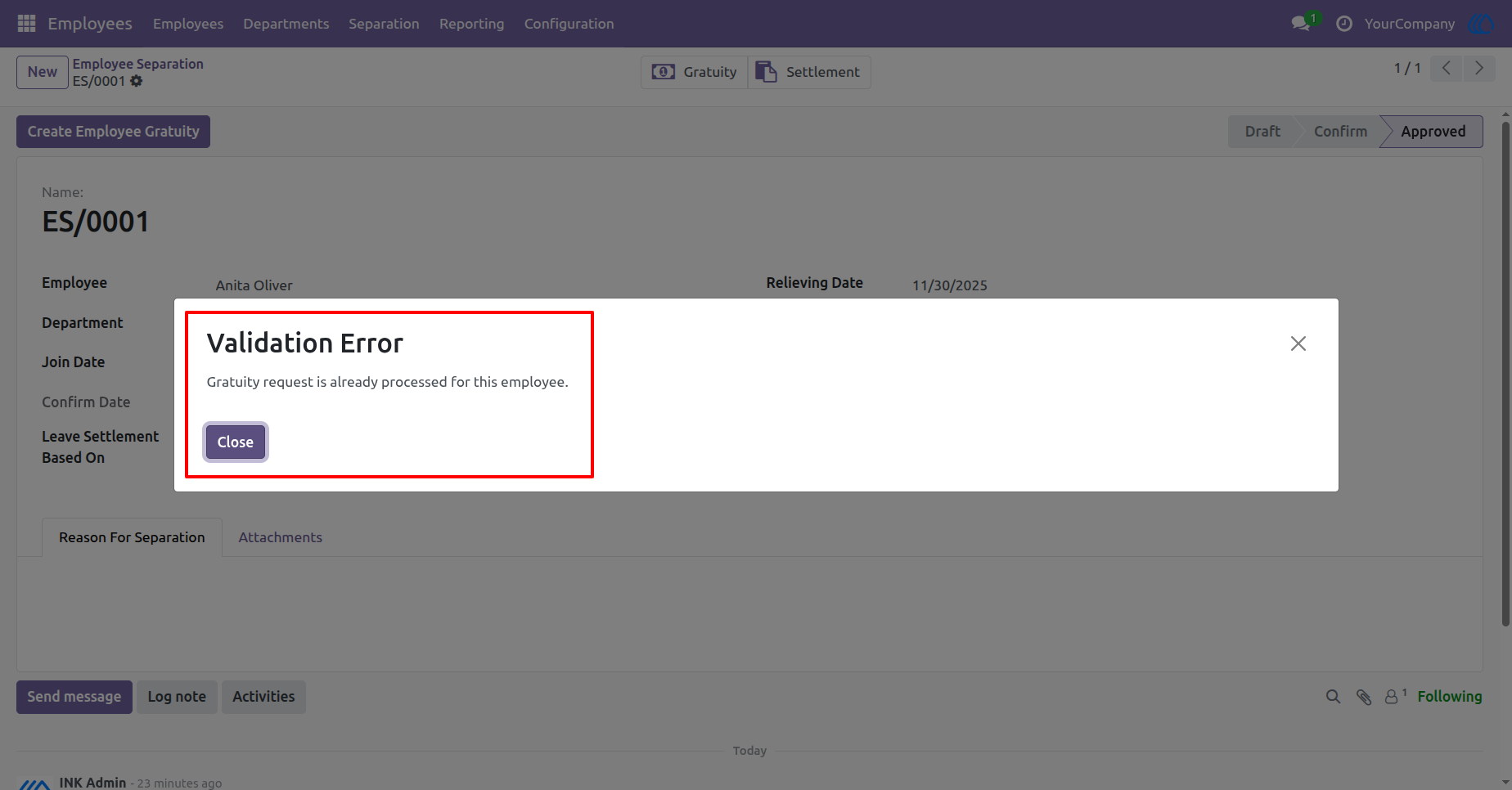The image size is (1512, 790).
Task: Click Create Employee Gratuity button
Action: [114, 132]
